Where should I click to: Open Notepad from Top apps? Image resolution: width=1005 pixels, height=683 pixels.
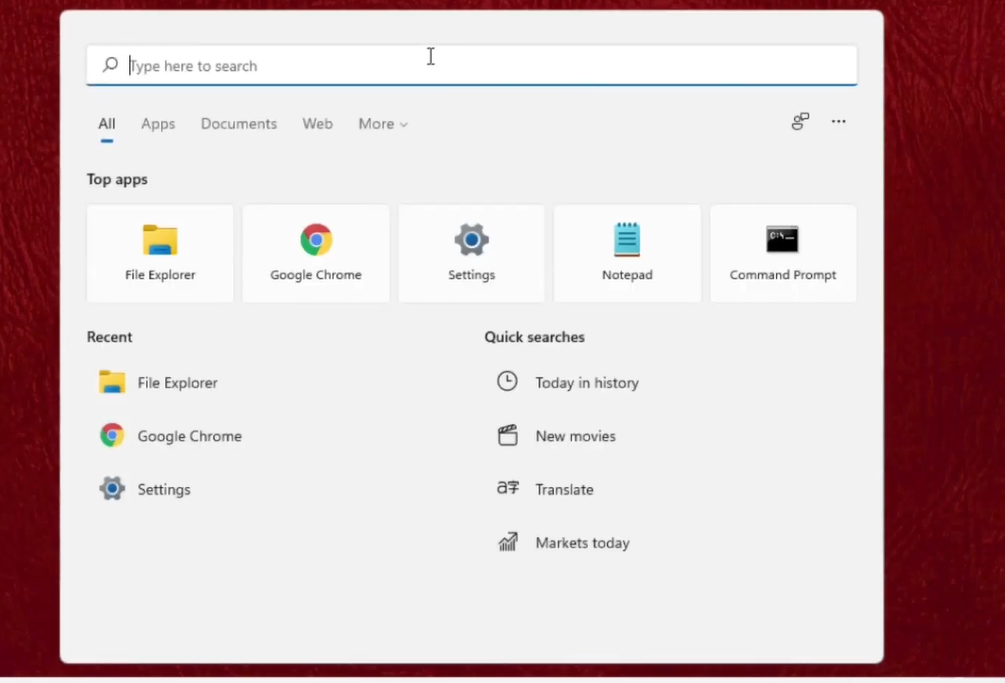pos(627,253)
